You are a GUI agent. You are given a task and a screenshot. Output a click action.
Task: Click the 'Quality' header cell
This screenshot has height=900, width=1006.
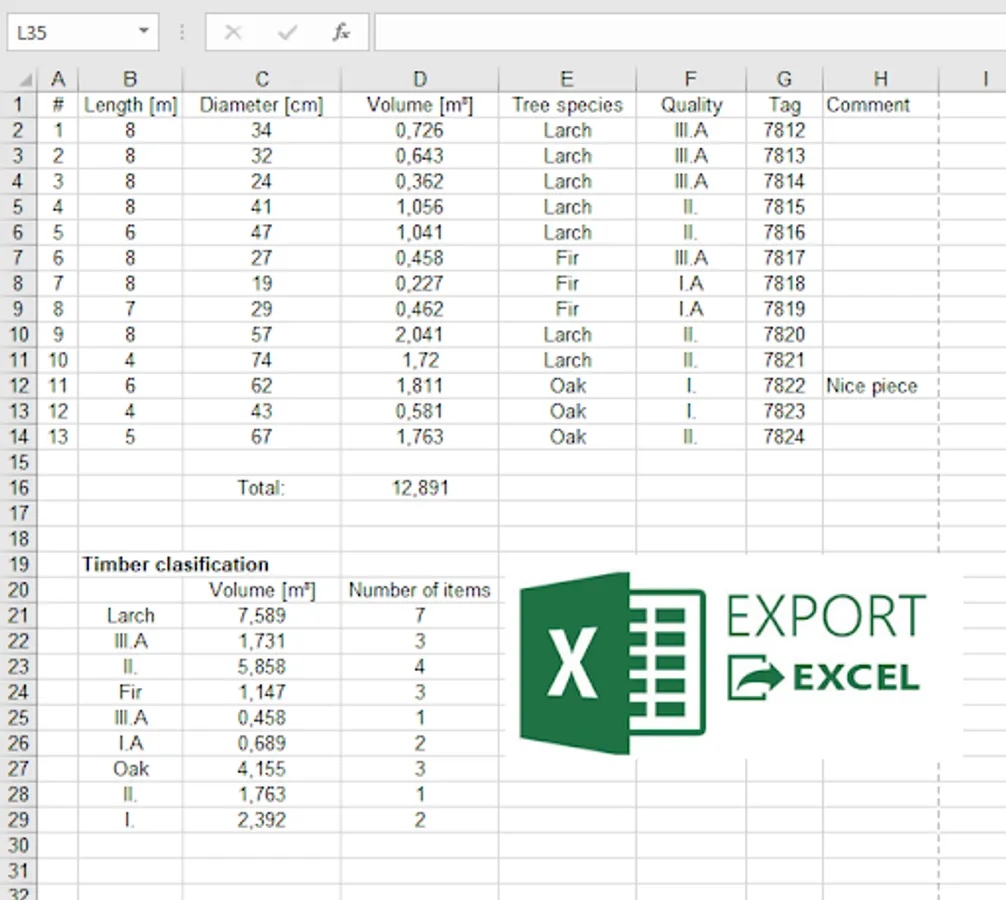point(691,105)
